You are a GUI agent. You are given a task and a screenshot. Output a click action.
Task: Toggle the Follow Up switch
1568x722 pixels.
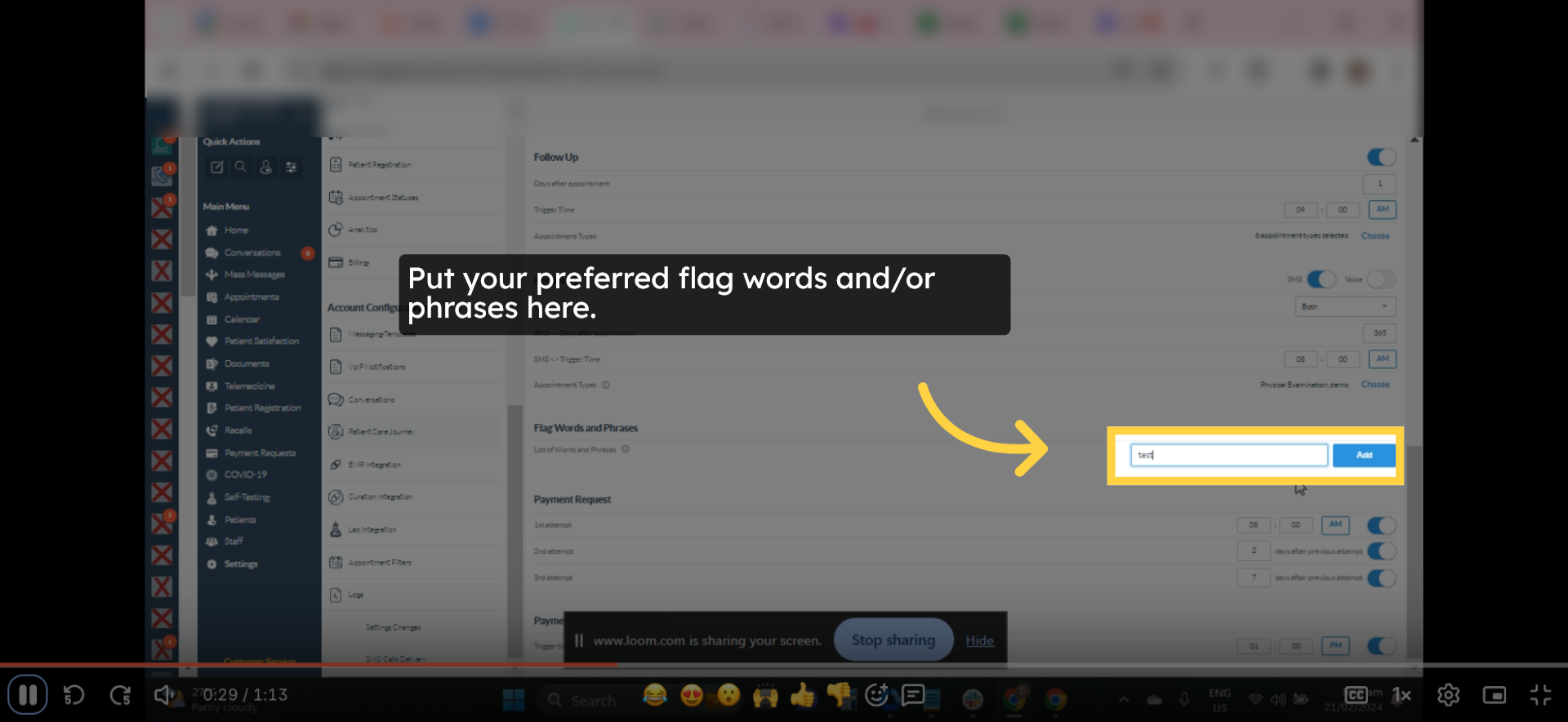1381,157
